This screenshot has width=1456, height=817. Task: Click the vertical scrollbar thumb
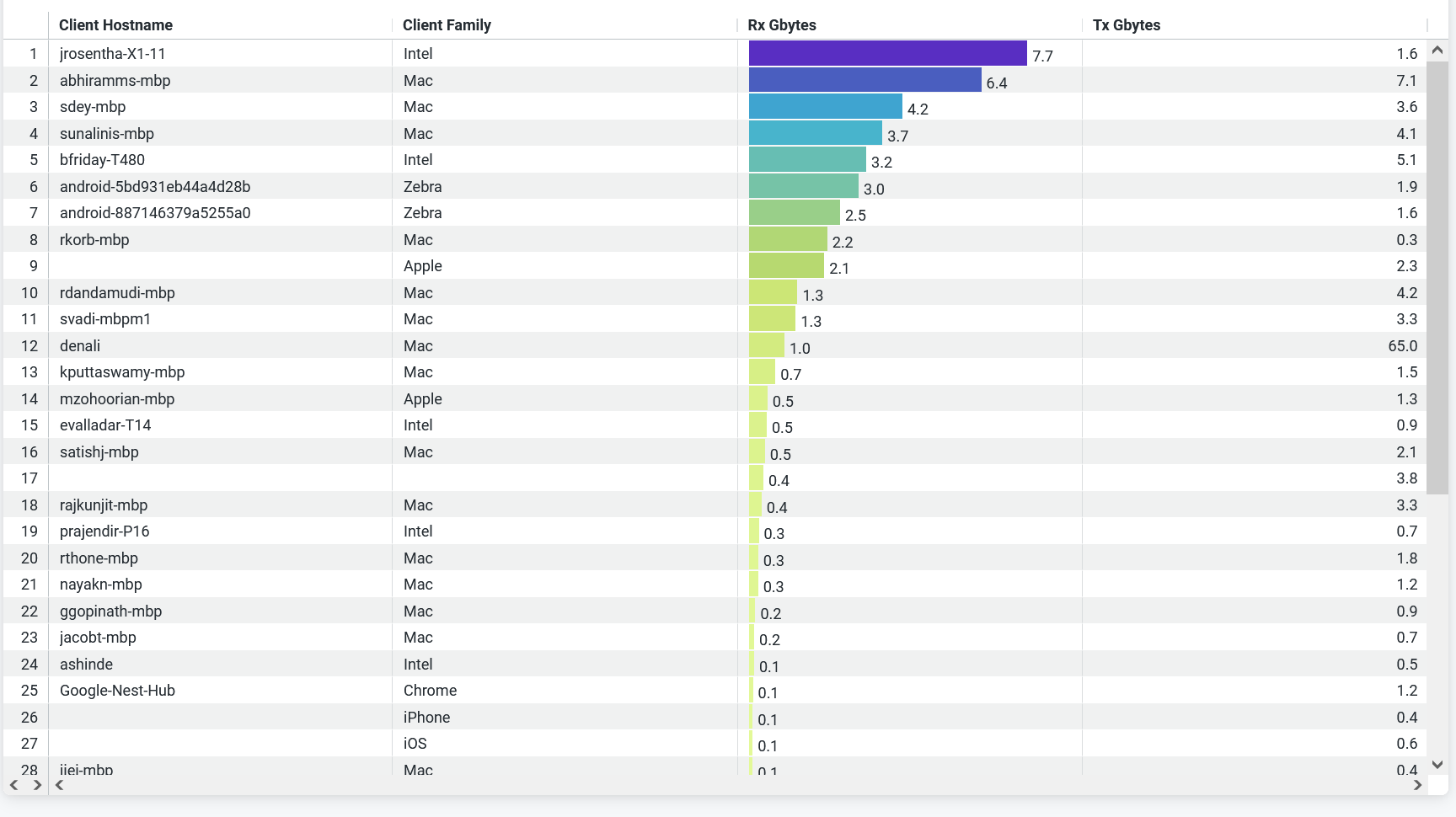pyautogui.click(x=1437, y=278)
